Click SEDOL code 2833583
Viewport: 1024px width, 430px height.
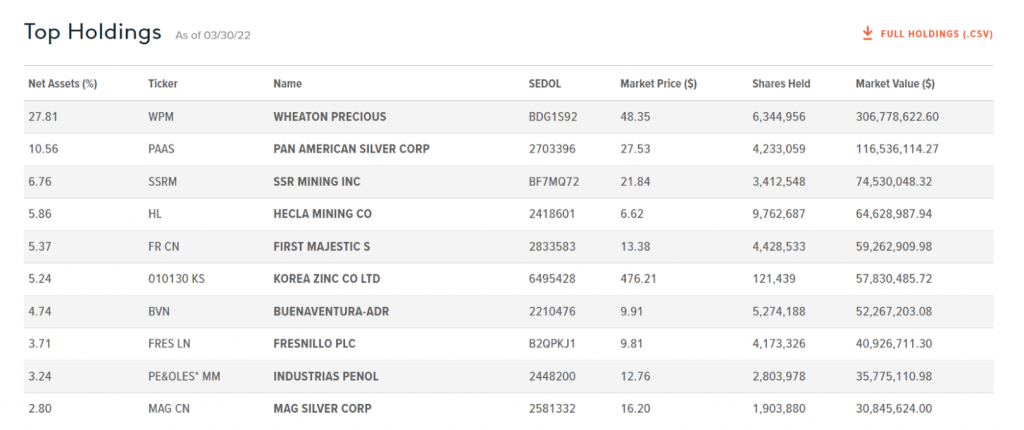click(552, 246)
